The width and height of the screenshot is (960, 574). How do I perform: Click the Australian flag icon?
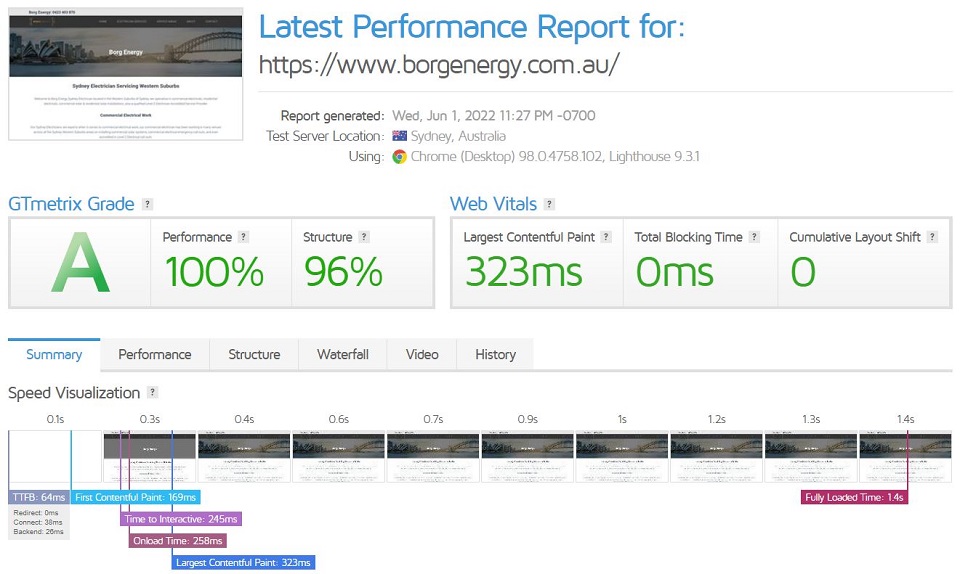(x=399, y=136)
